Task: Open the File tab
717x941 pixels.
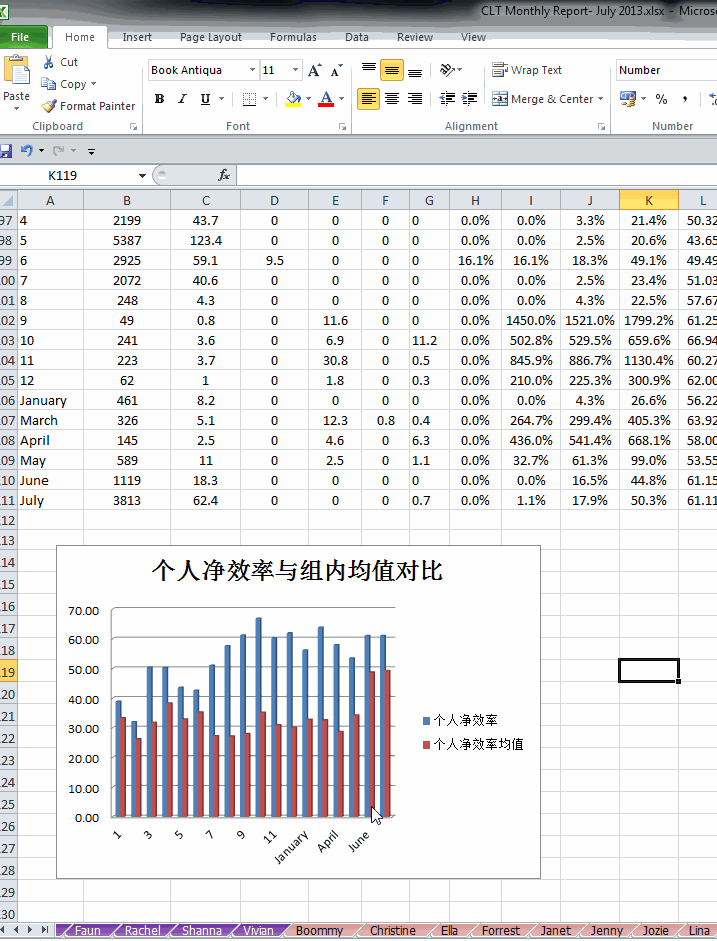Action: click(20, 37)
